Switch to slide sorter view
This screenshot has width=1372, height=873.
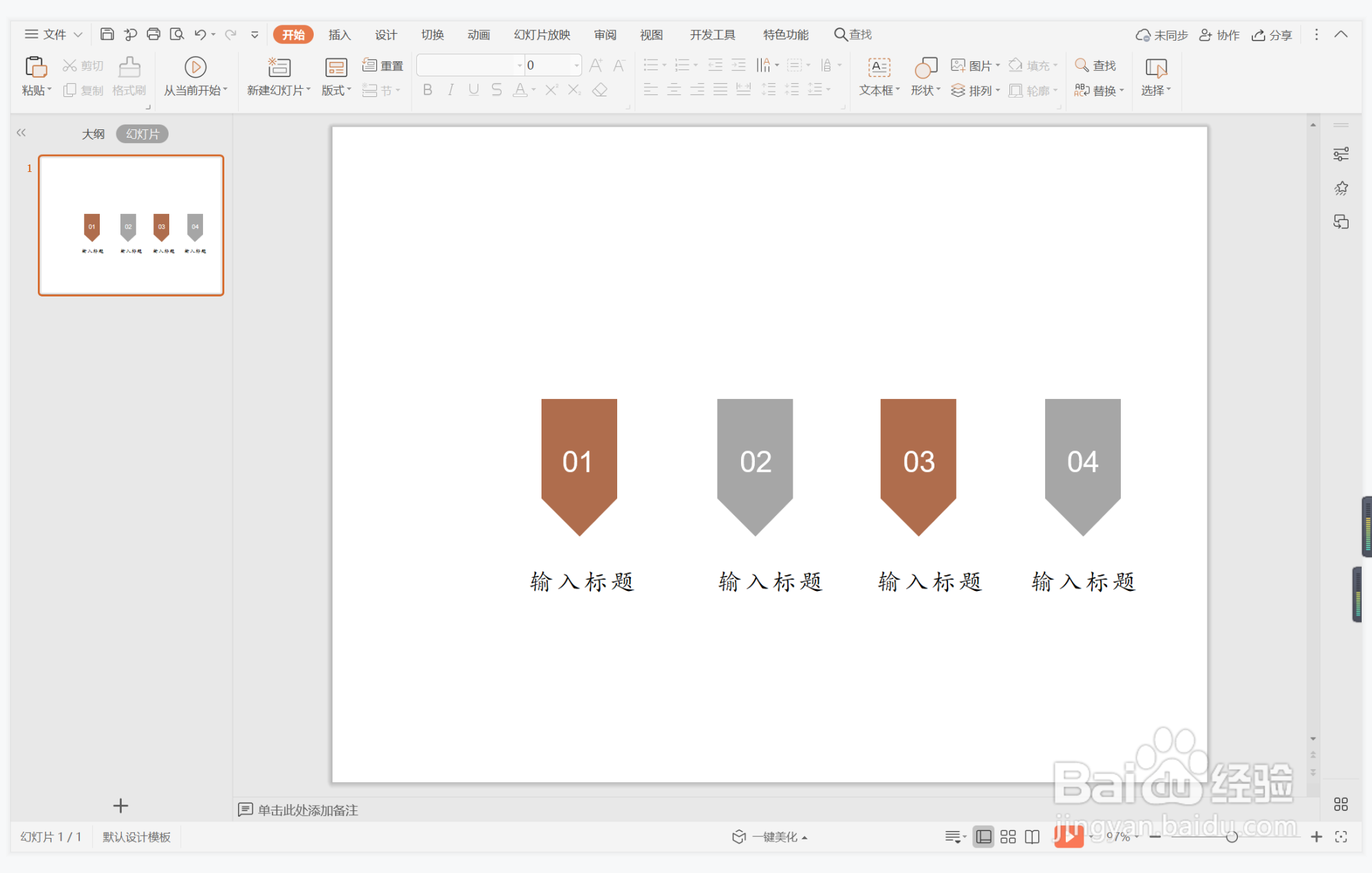coord(1008,837)
